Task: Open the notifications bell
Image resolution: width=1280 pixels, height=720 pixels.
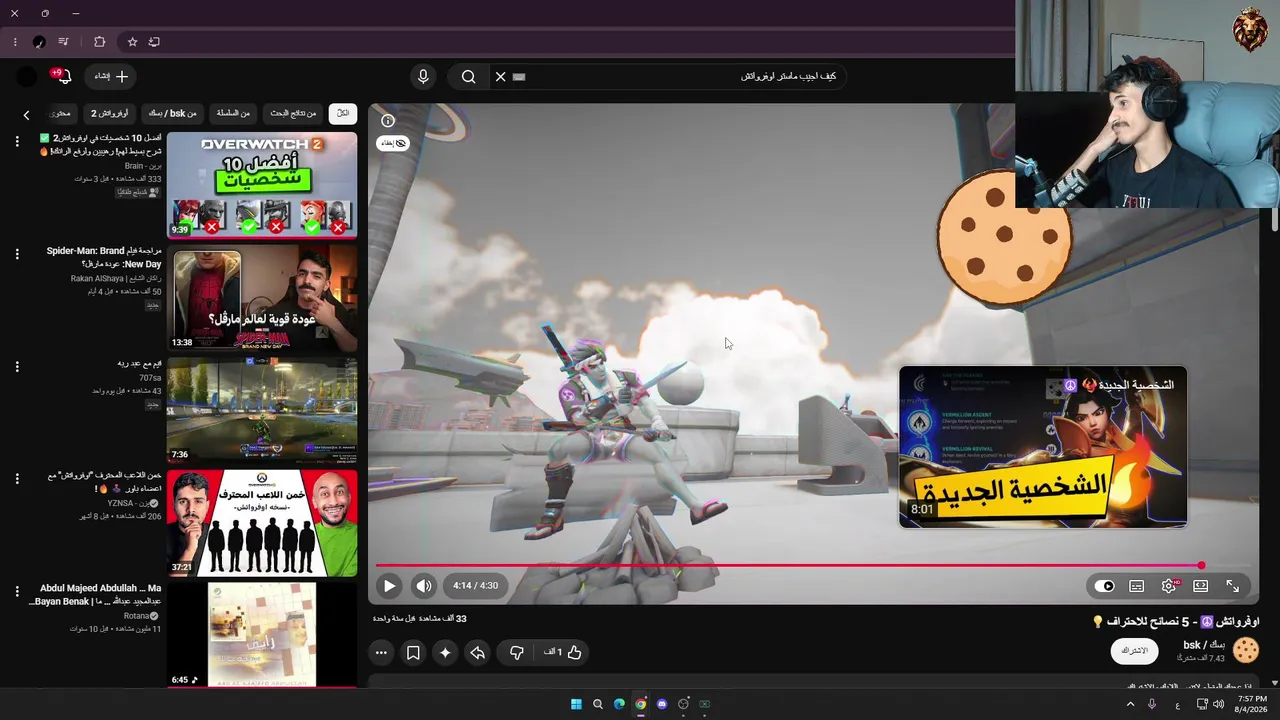Action: tap(63, 77)
